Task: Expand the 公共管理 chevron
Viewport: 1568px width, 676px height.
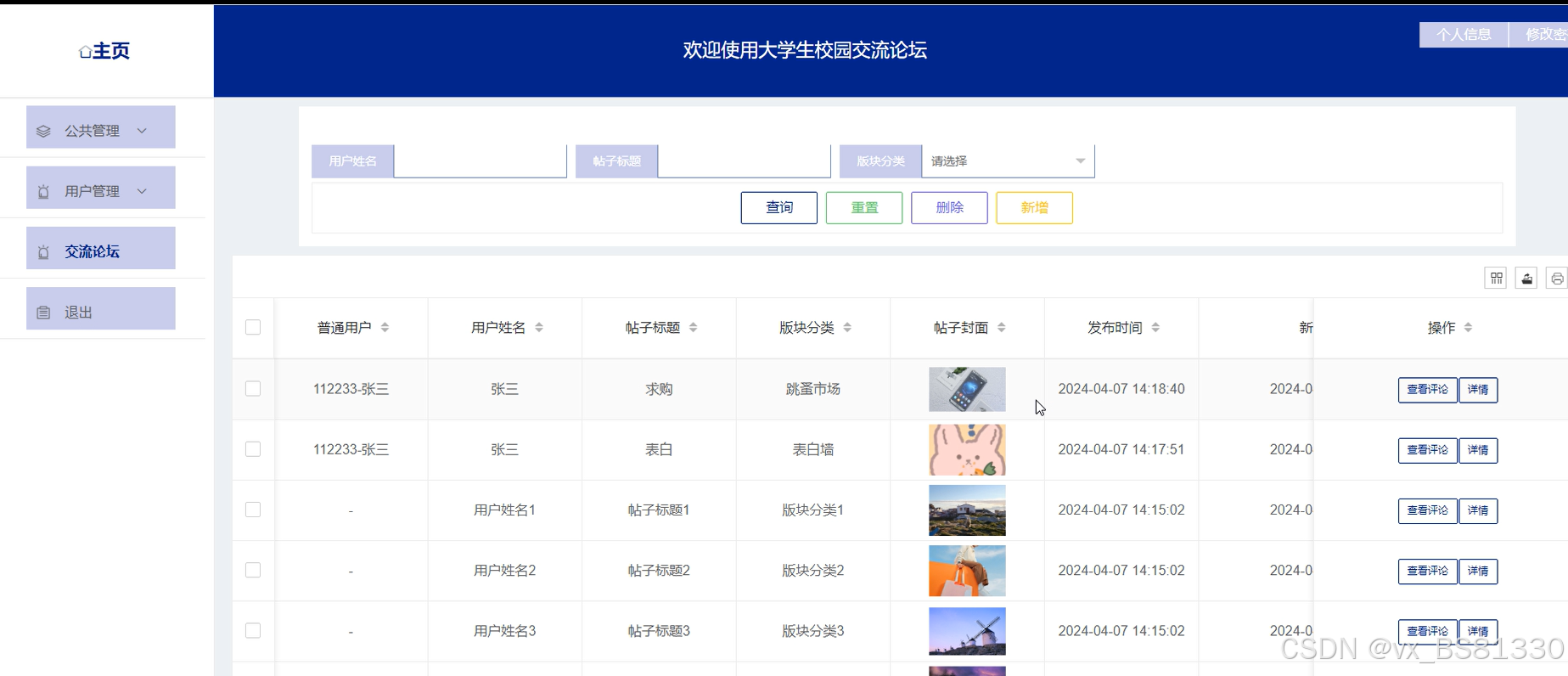Action: pyautogui.click(x=142, y=131)
